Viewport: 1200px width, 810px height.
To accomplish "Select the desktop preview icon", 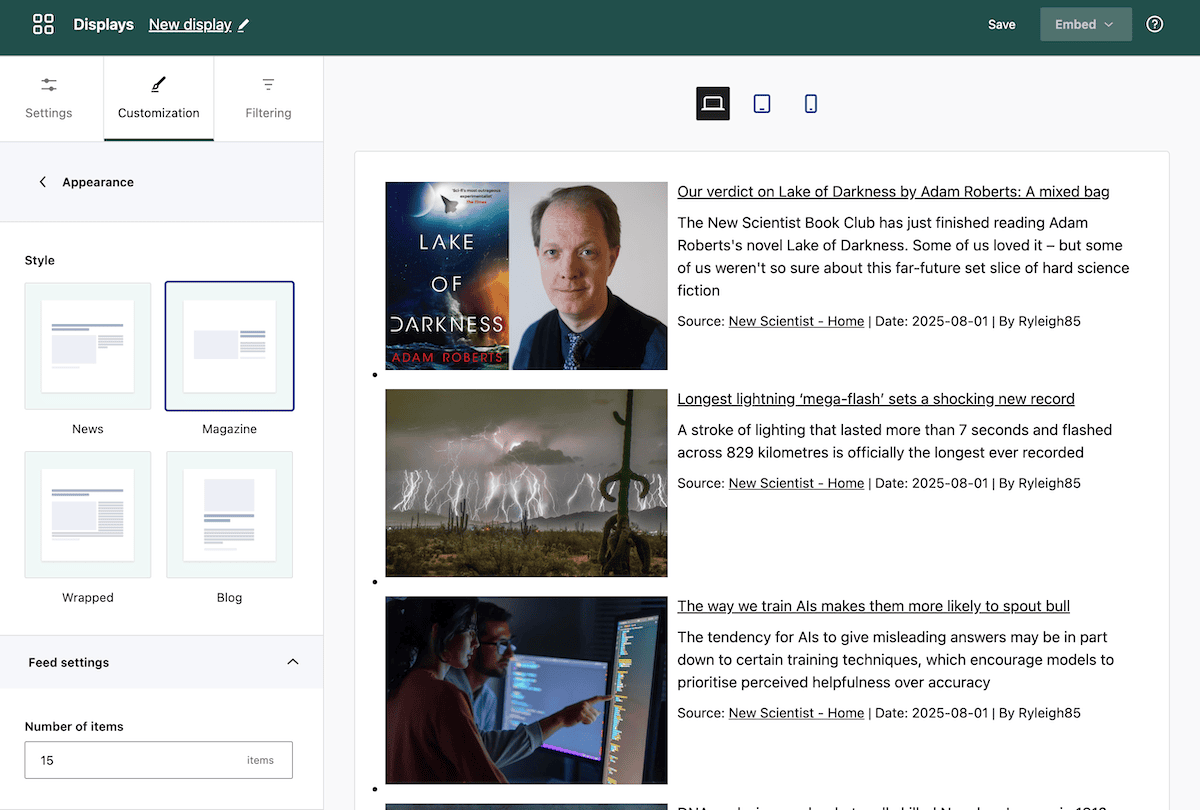I will coord(713,103).
